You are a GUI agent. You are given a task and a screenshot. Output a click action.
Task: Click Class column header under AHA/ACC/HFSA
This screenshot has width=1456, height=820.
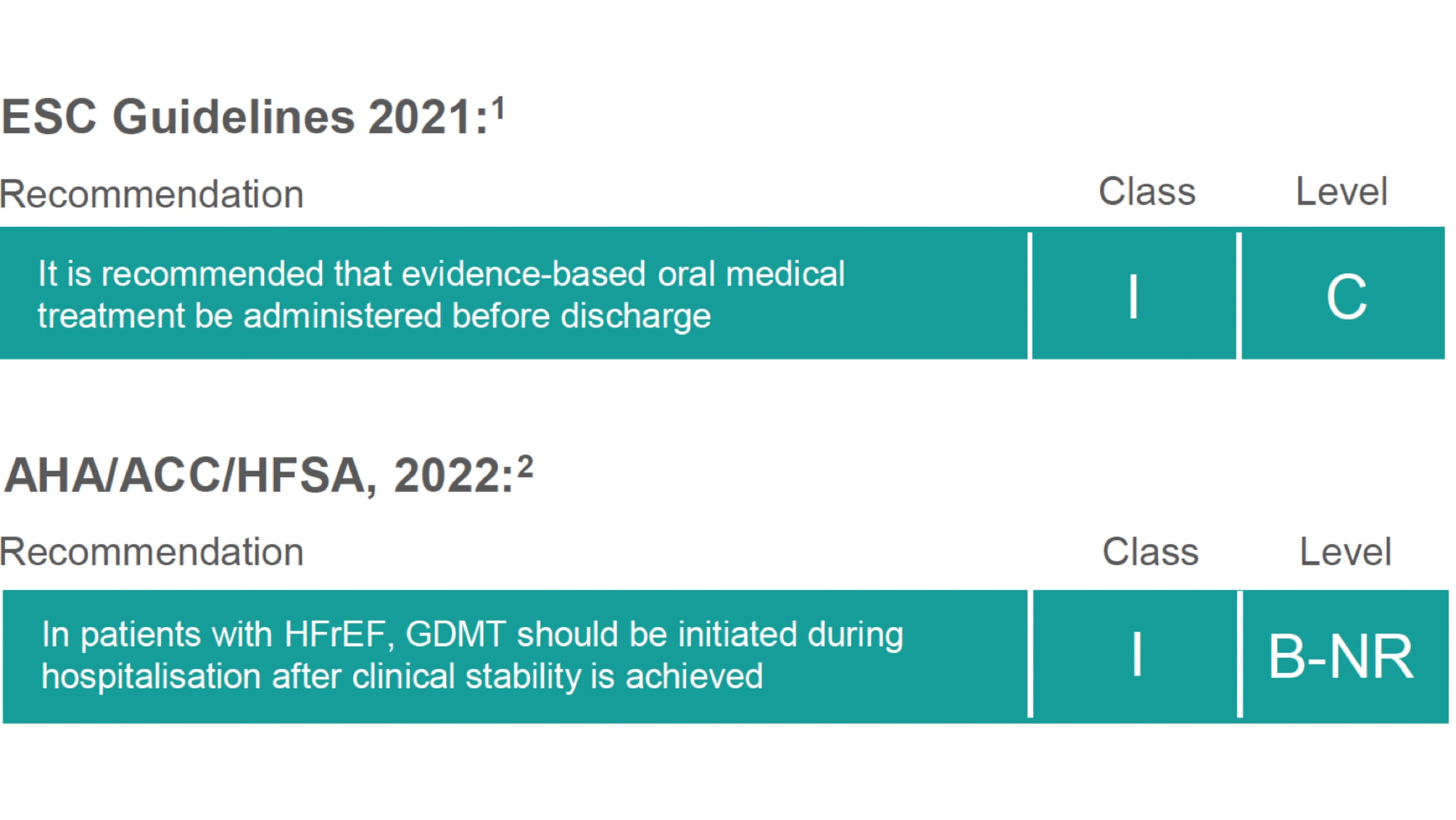tap(1150, 551)
